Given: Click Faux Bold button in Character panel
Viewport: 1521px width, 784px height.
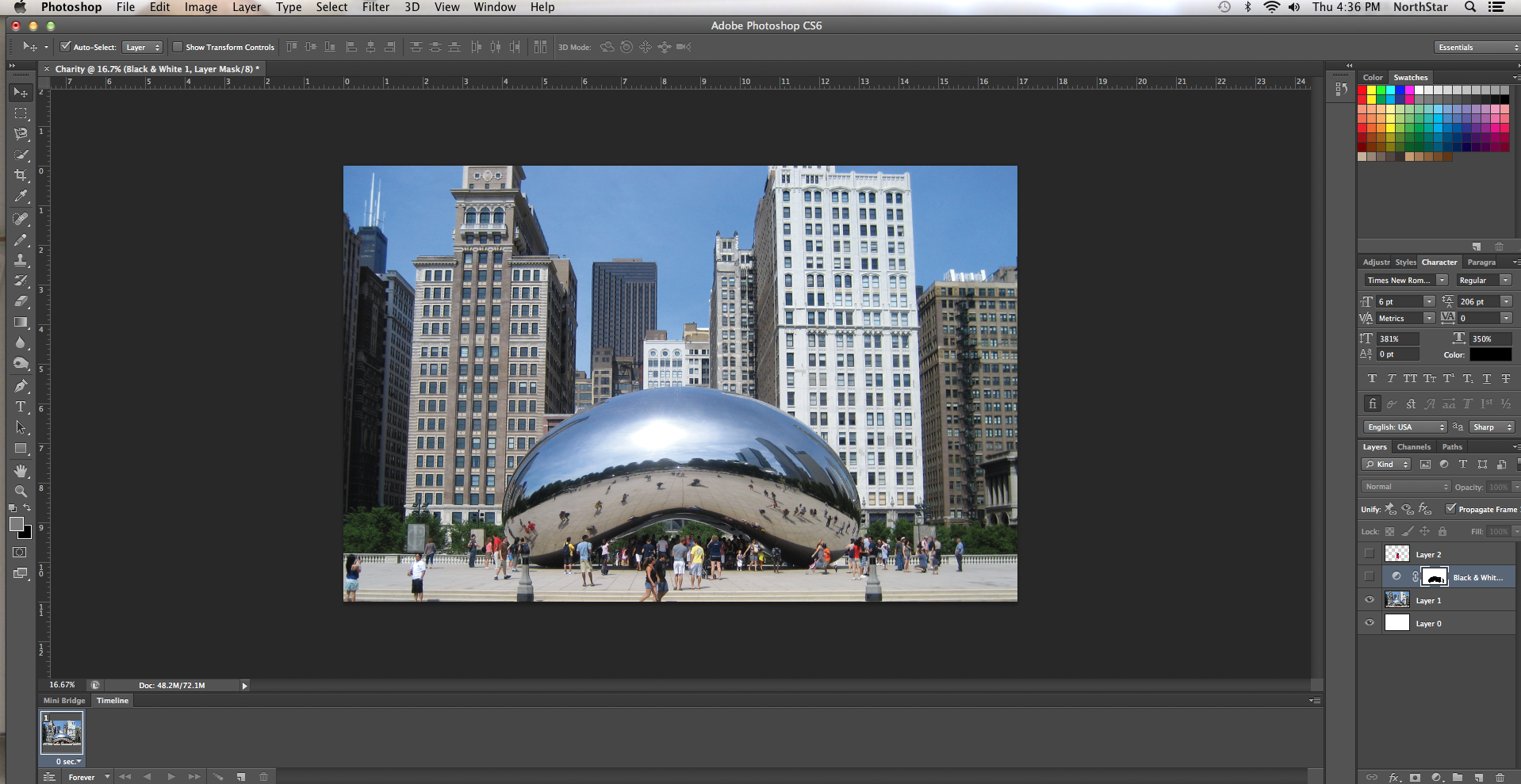Looking at the screenshot, I should [1372, 379].
